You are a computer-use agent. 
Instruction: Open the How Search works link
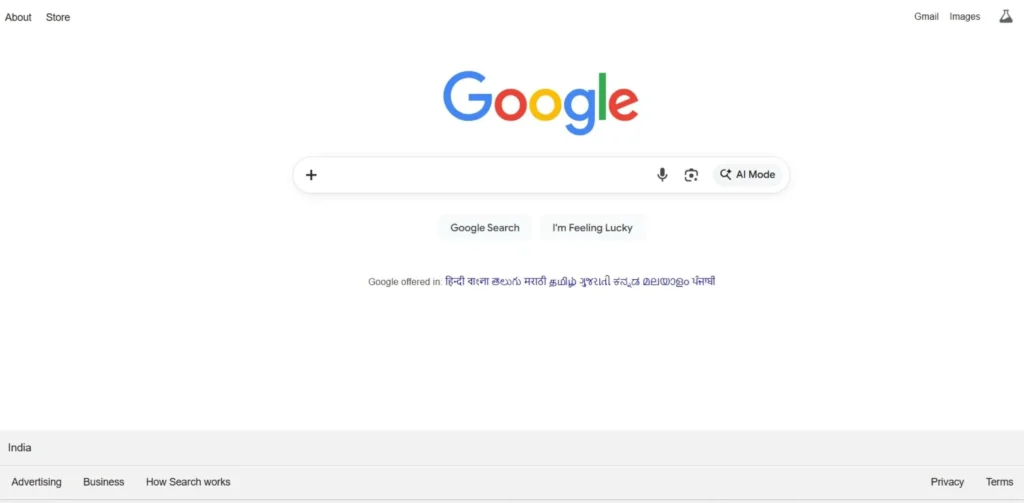click(188, 482)
